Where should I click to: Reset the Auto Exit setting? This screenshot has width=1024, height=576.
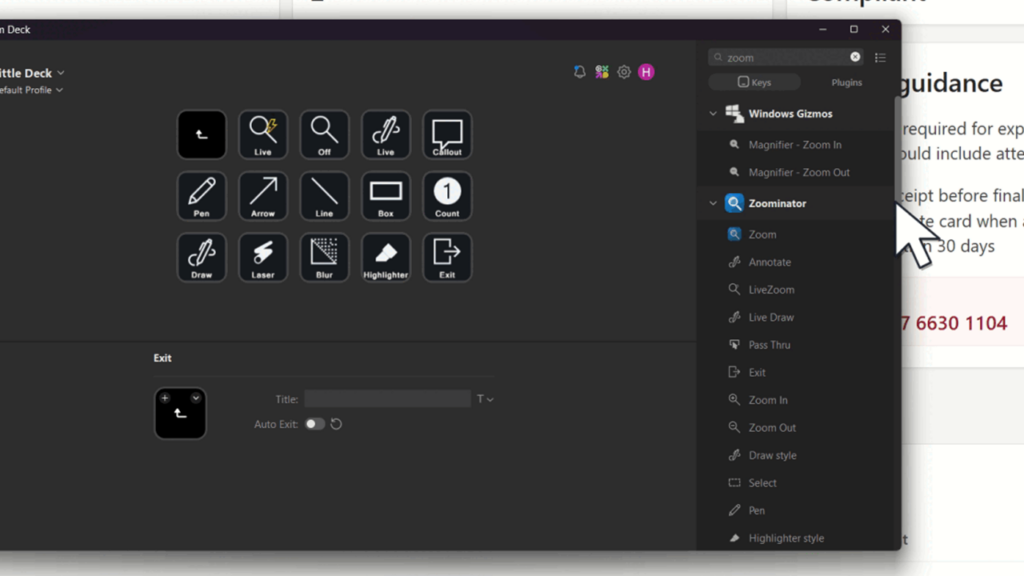click(336, 424)
